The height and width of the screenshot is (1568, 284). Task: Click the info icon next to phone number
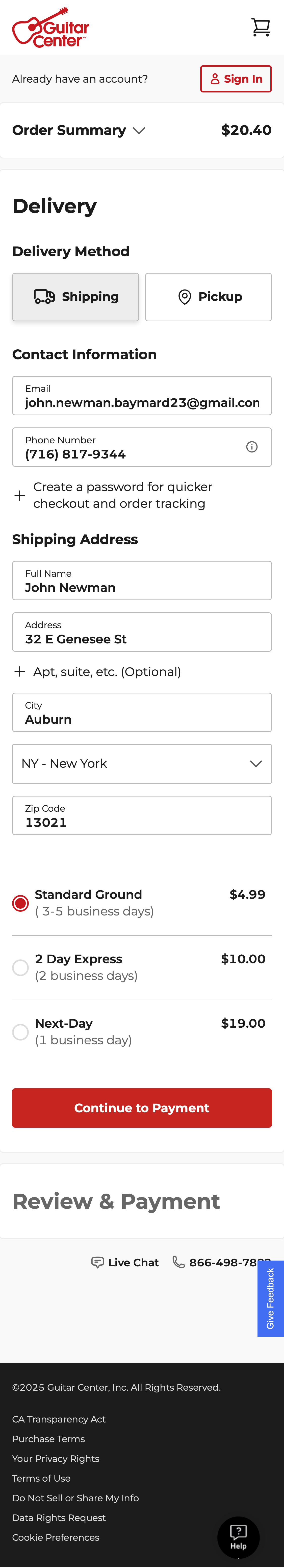tap(252, 447)
